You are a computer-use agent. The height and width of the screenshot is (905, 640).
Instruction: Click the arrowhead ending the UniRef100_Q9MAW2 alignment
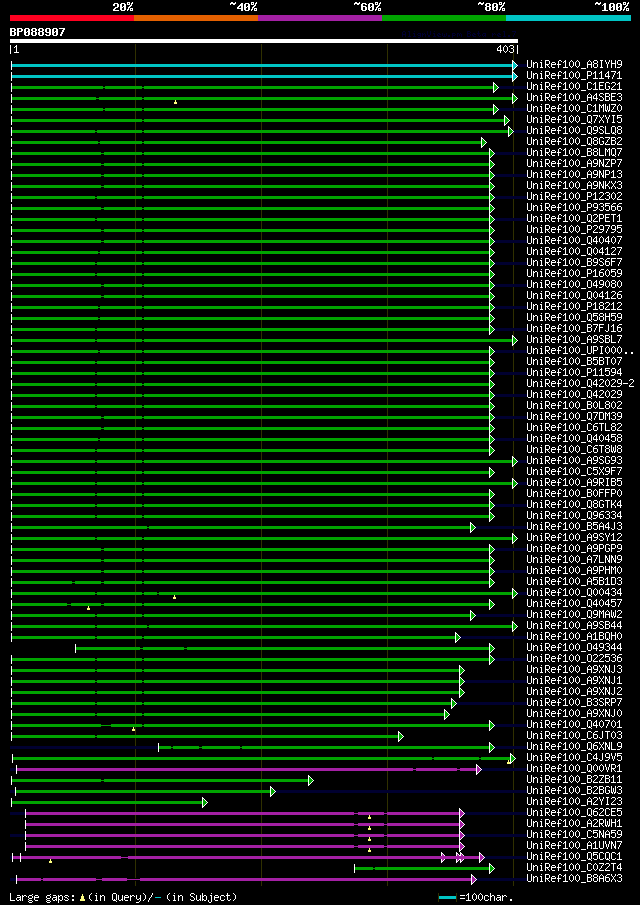coord(473,615)
